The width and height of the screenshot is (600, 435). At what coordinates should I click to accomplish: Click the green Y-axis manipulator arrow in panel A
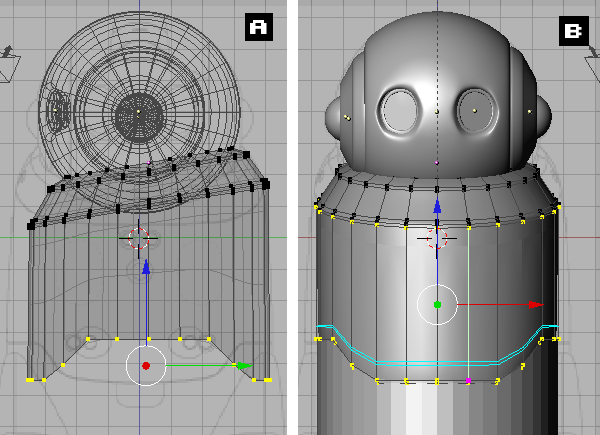244,366
